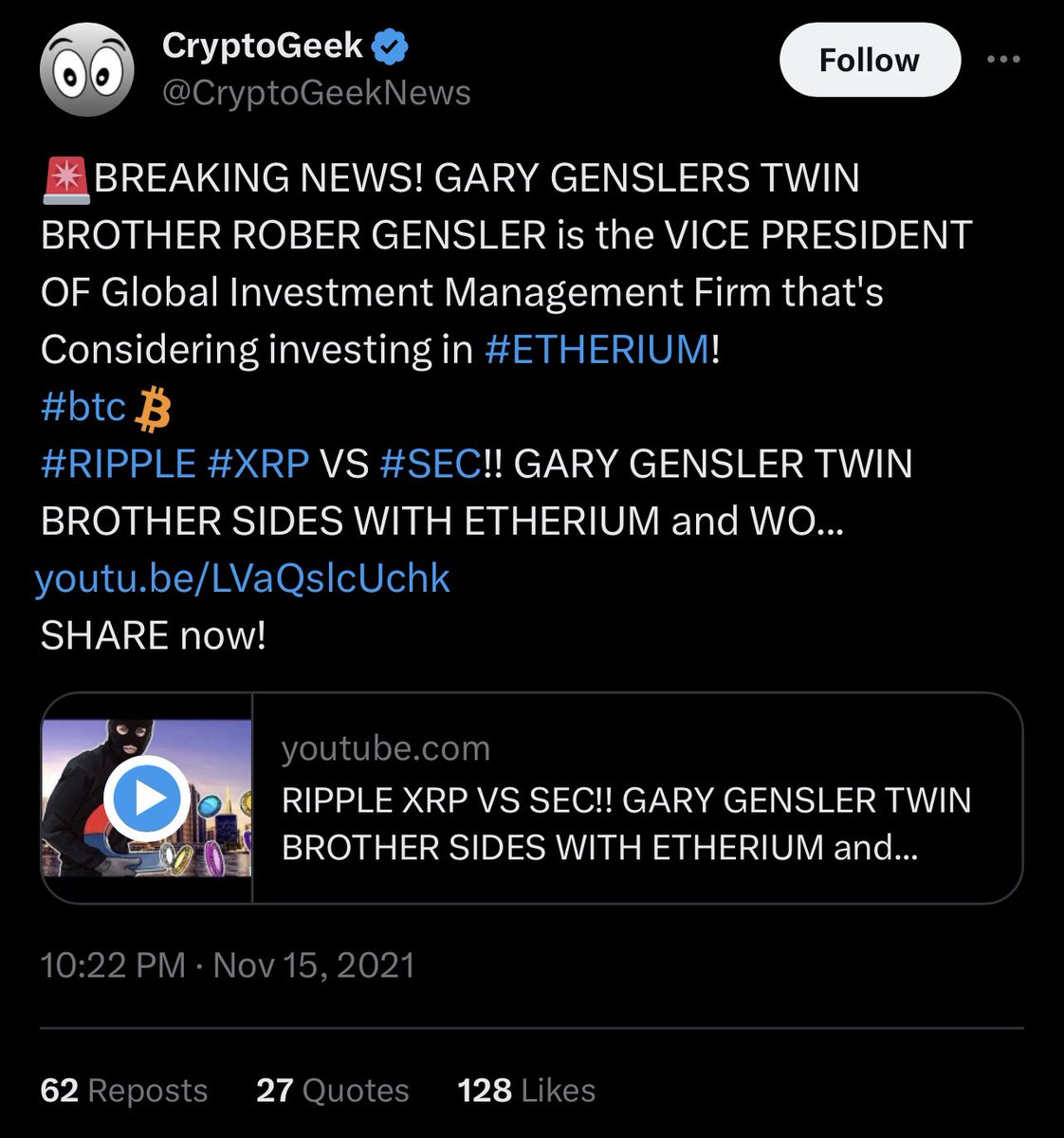
Task: Click the blue verified badge
Action: point(391,46)
